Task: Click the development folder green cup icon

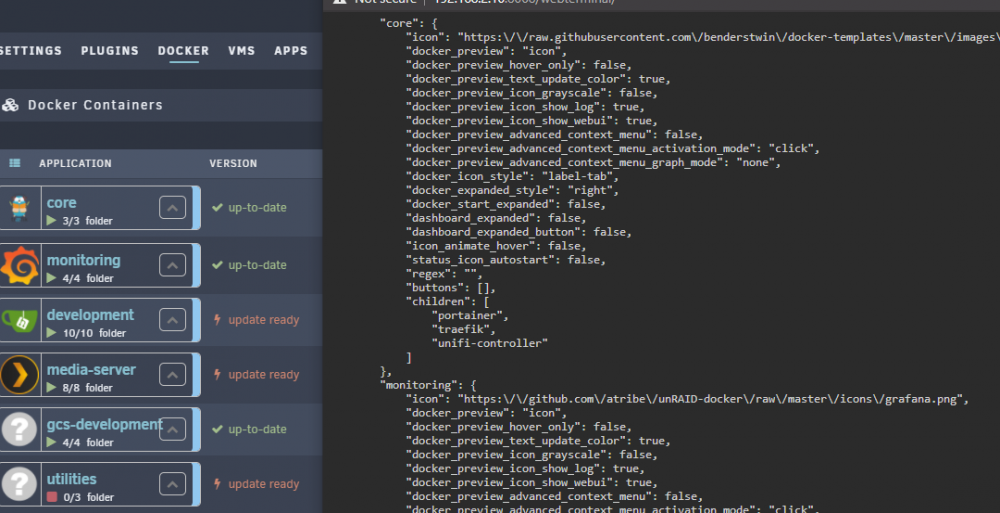Action: point(19,320)
